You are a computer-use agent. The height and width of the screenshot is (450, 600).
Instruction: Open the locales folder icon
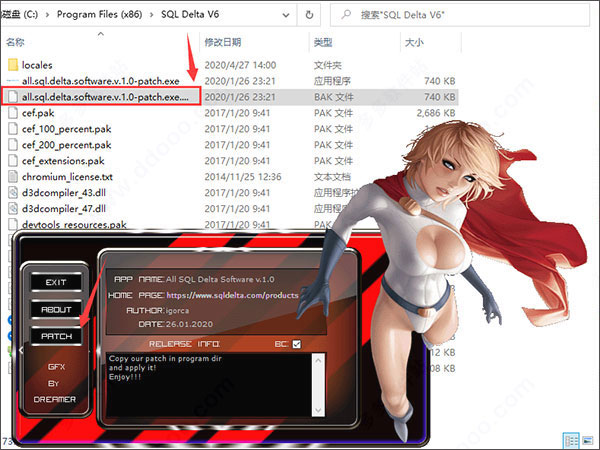pyautogui.click(x=13, y=65)
